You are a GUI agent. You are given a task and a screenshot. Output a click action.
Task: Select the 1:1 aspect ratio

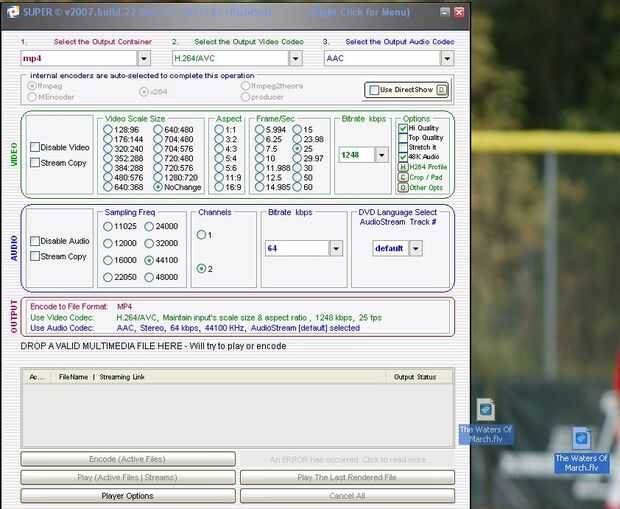point(219,130)
